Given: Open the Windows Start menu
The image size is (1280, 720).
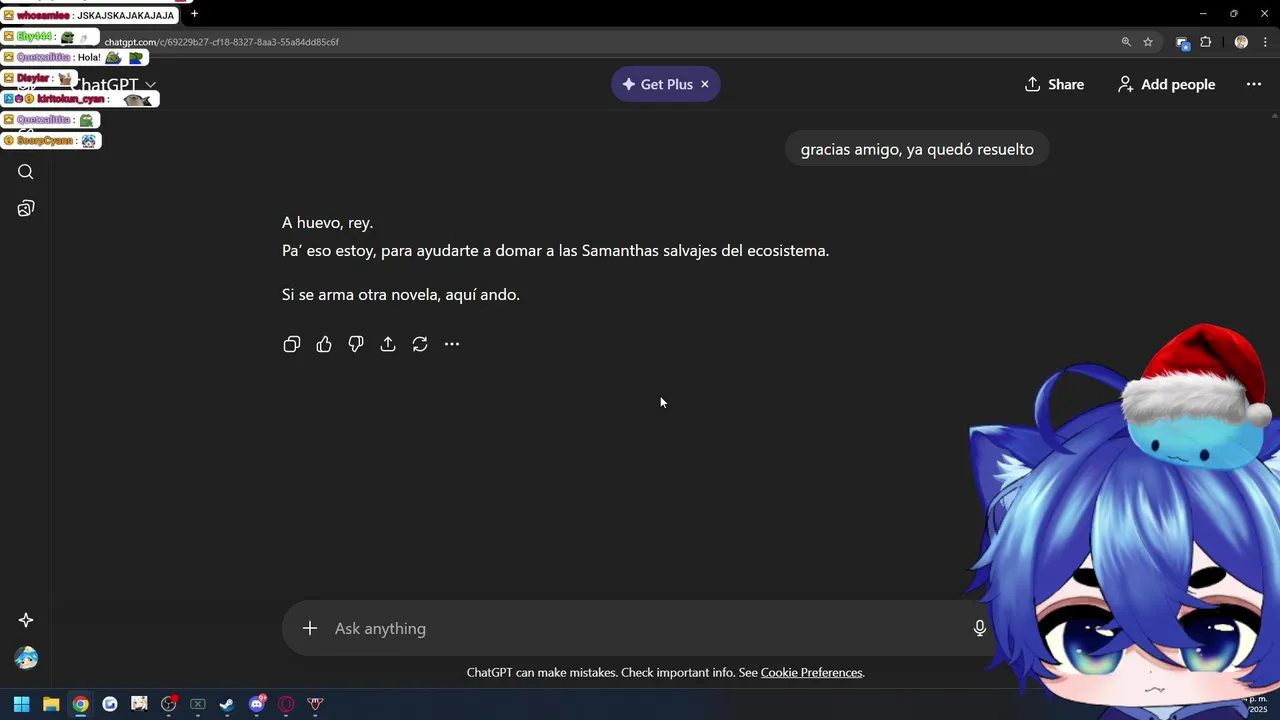Looking at the screenshot, I should click(x=21, y=704).
